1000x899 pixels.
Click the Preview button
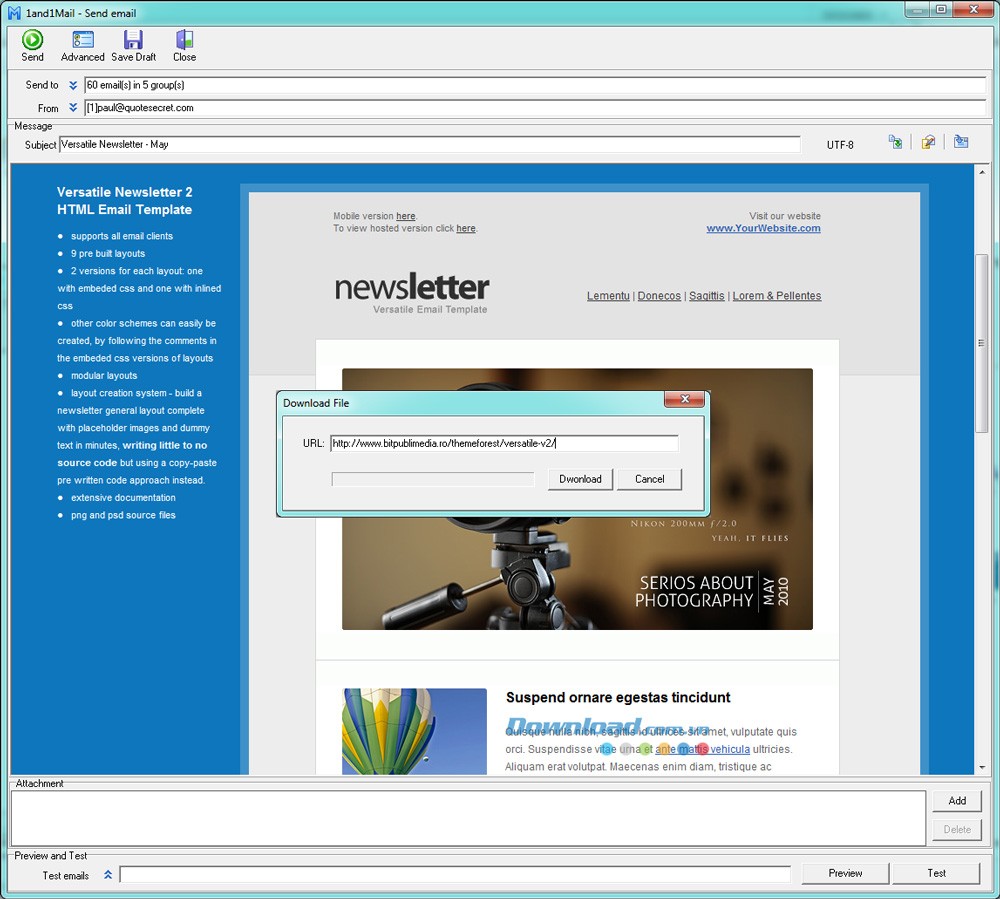(x=845, y=873)
